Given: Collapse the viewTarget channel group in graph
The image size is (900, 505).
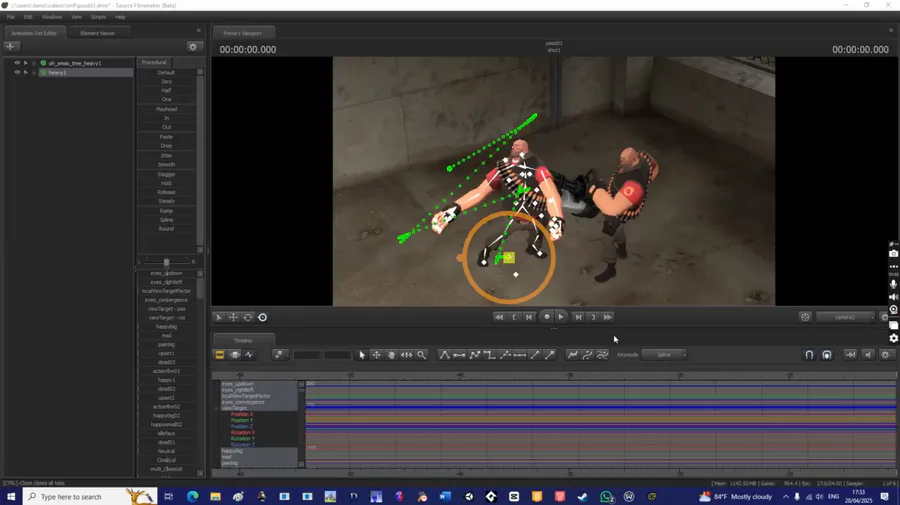Looking at the screenshot, I should point(217,408).
